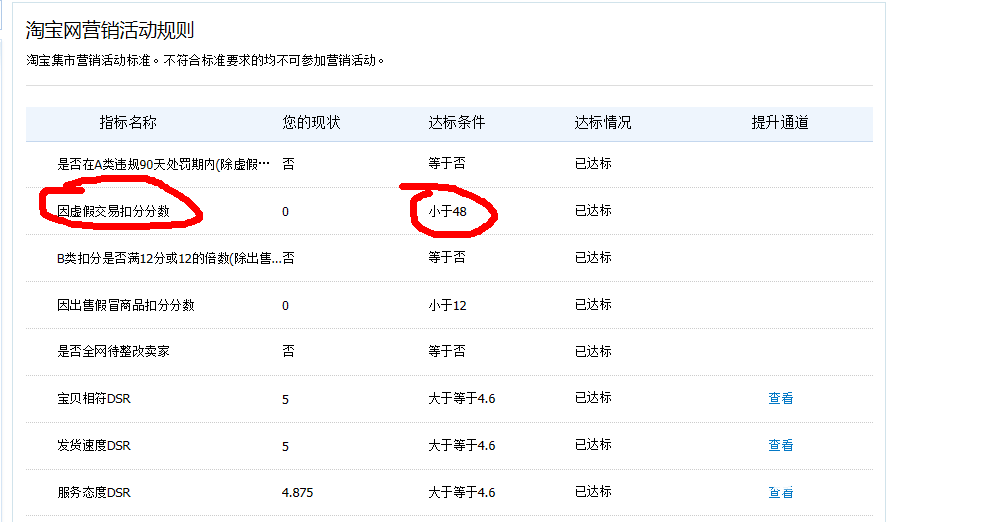The image size is (986, 522).
Task: Select the 是否全网待整改卖家 row label
Action: point(113,351)
